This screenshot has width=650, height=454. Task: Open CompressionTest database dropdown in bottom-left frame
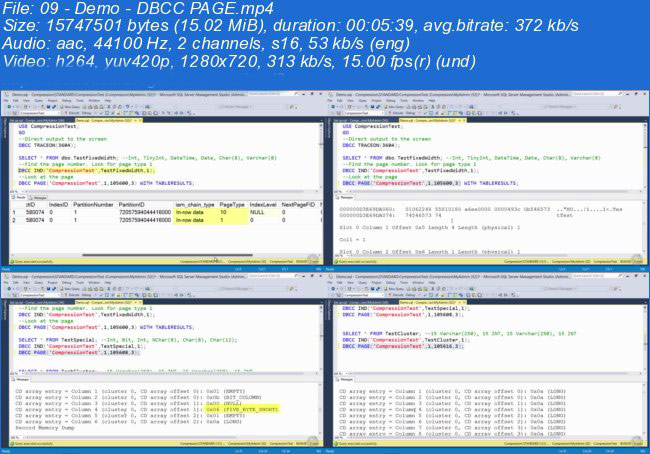40,295
